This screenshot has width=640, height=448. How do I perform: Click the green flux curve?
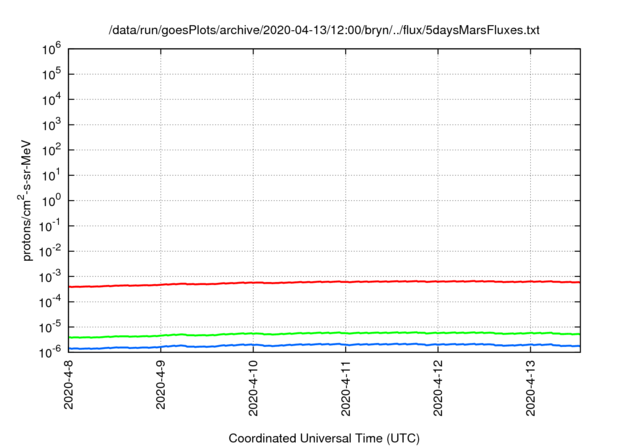pos(324,333)
